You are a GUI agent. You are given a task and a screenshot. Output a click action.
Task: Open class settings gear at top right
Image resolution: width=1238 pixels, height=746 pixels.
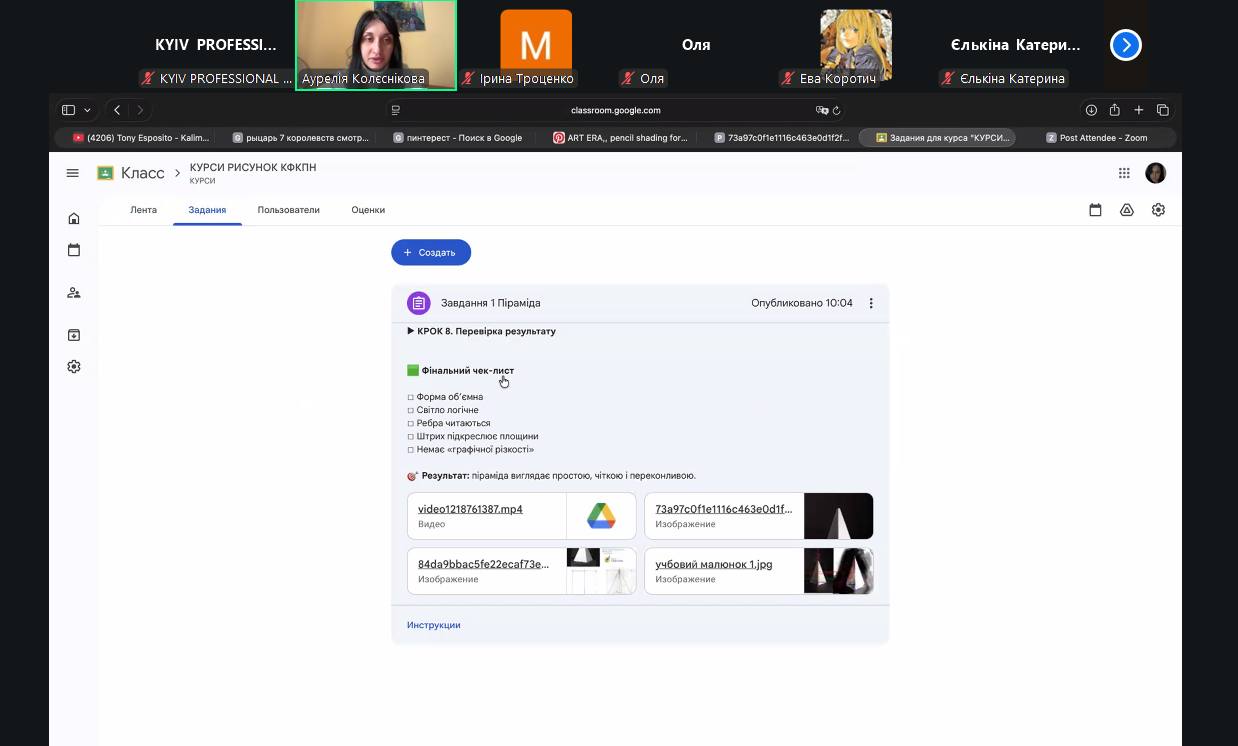click(x=1158, y=210)
